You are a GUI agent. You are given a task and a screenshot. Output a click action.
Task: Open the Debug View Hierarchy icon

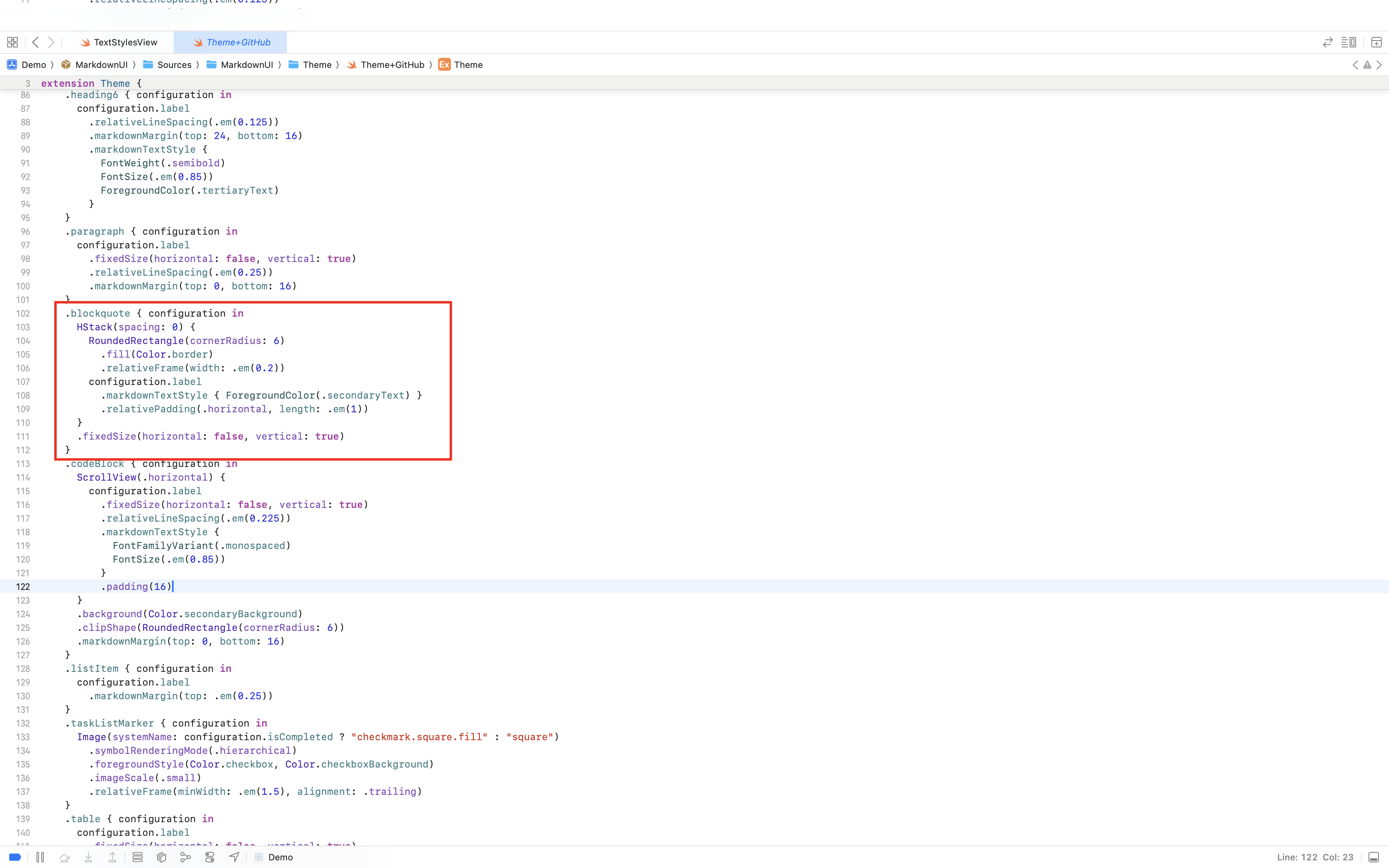161,857
